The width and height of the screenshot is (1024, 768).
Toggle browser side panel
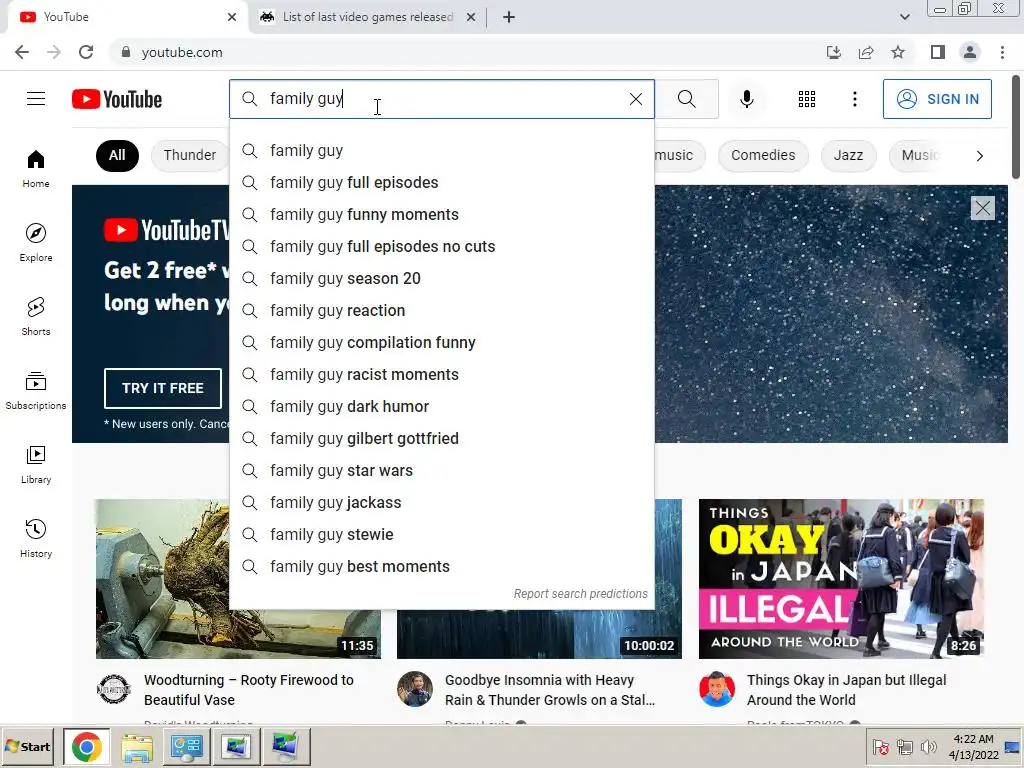coord(938,52)
